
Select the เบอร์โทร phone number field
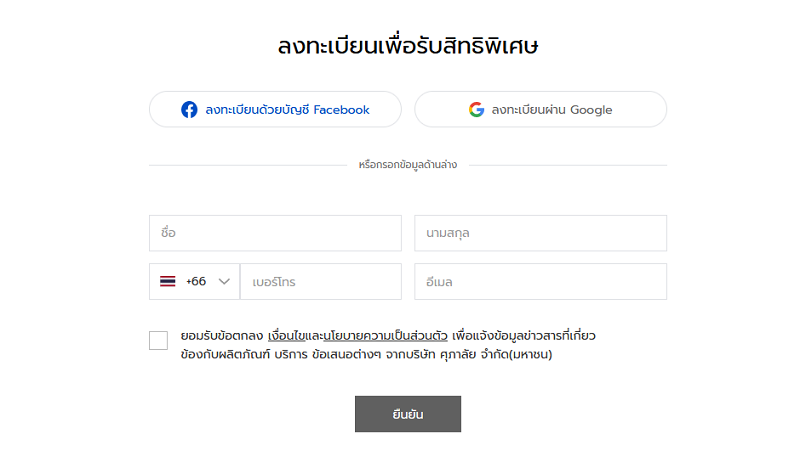click(x=321, y=281)
